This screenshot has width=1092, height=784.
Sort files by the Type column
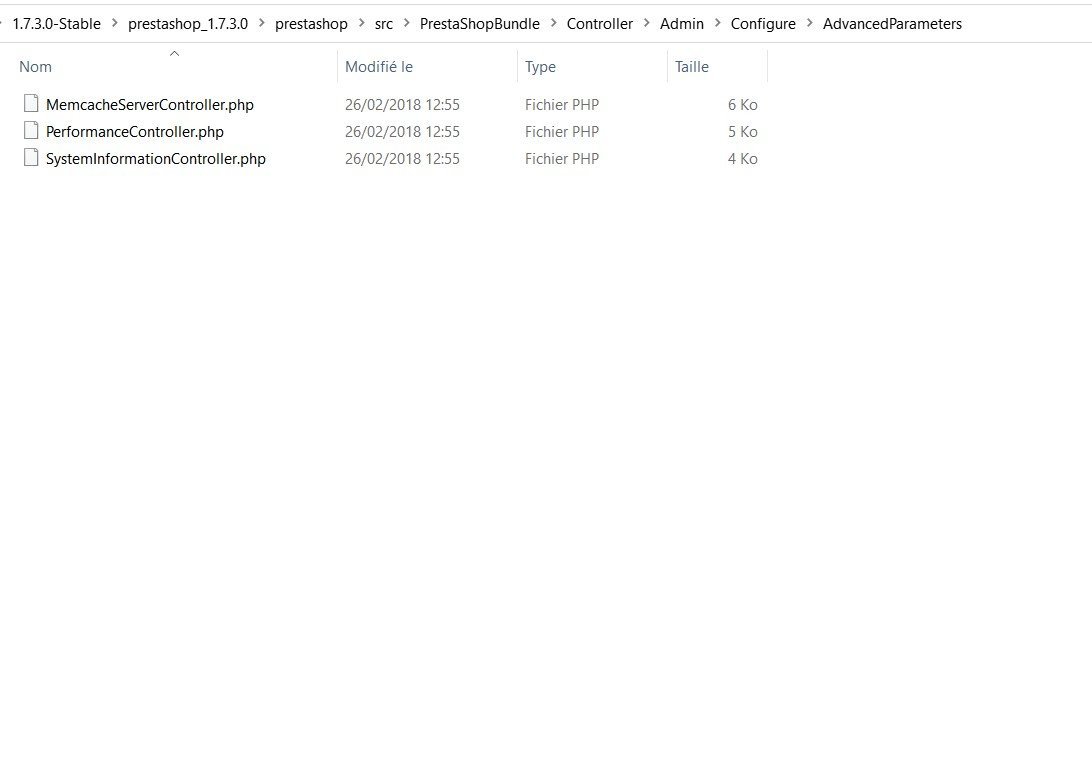coord(540,67)
